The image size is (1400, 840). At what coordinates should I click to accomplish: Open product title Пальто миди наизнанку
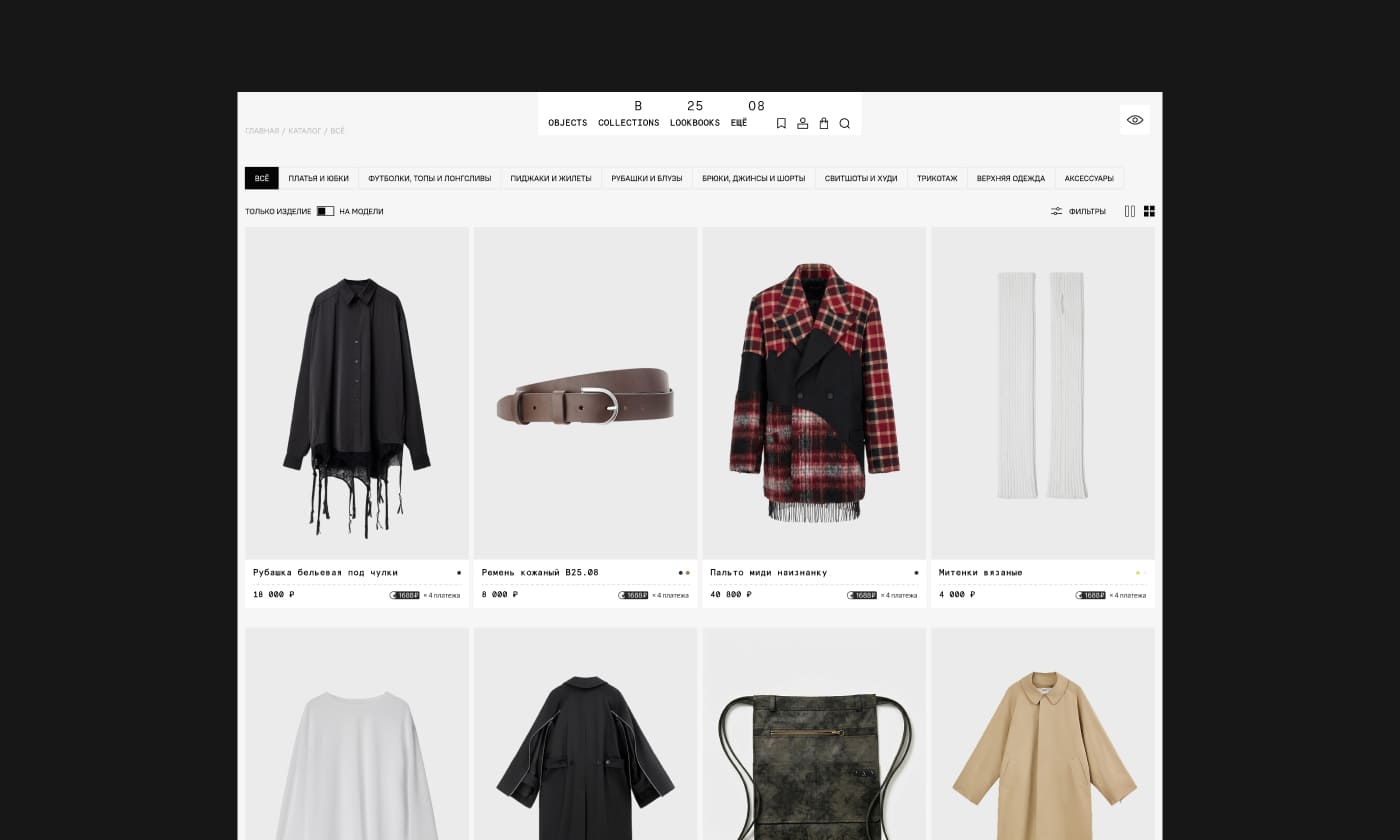(769, 573)
